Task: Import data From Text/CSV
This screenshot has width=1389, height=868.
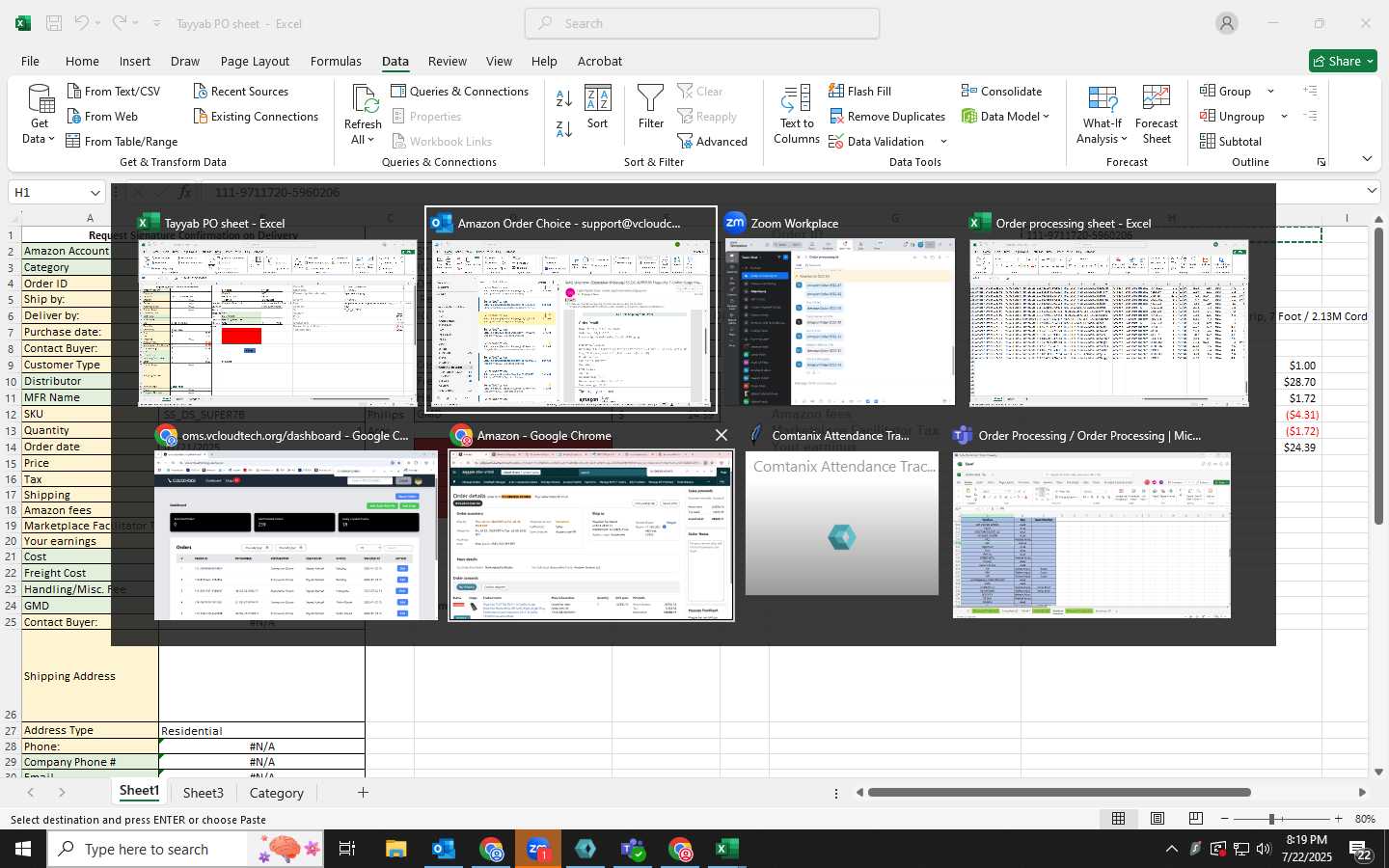Action: [113, 92]
